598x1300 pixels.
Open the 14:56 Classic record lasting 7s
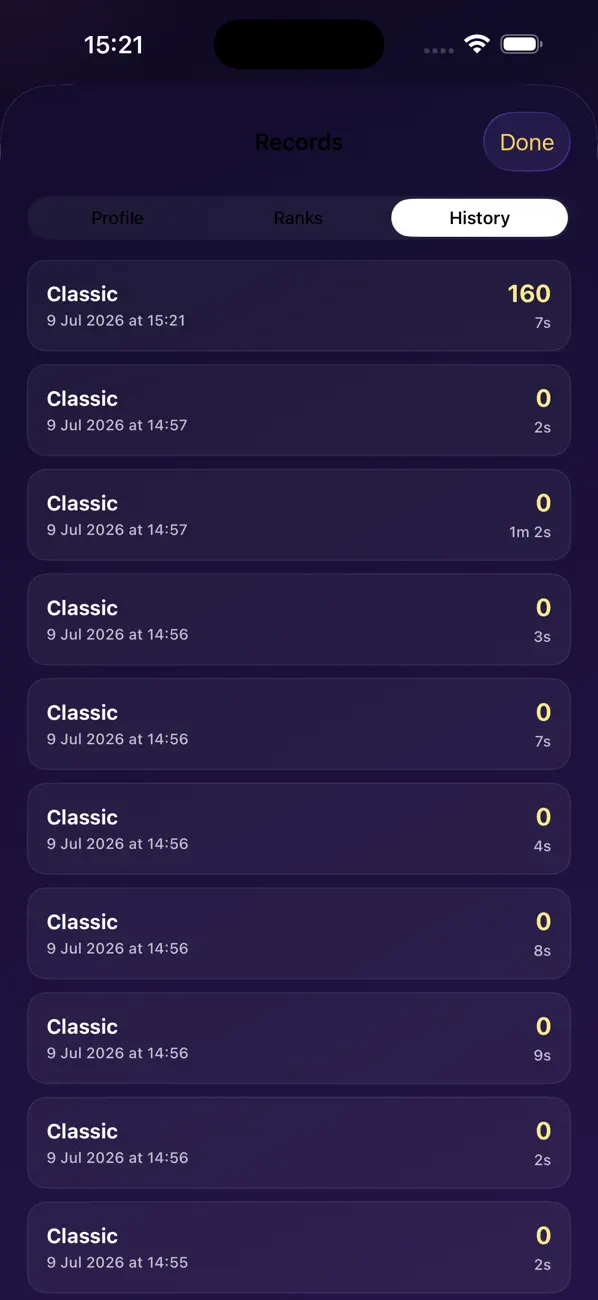coord(299,724)
